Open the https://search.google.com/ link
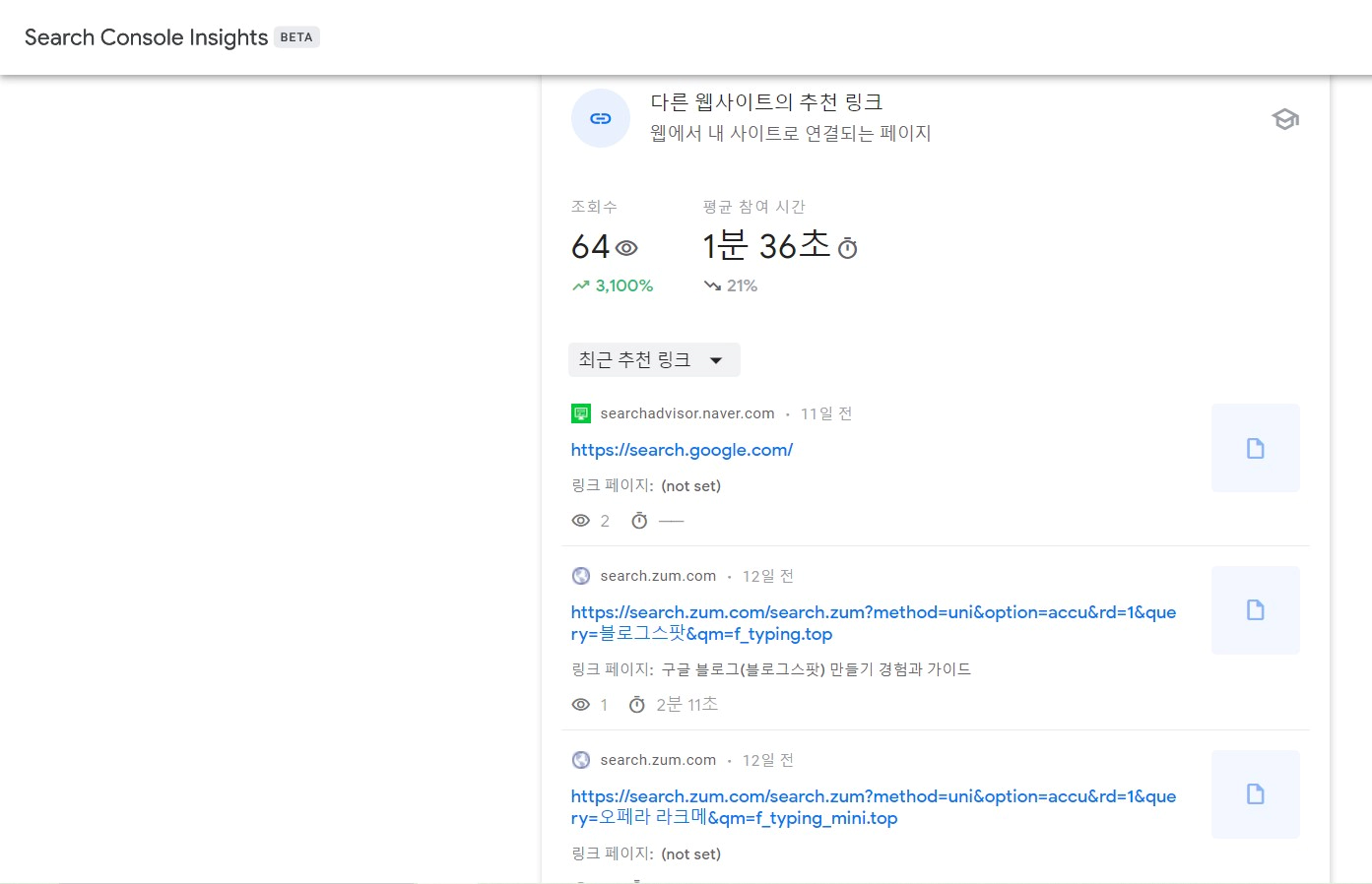 point(682,450)
